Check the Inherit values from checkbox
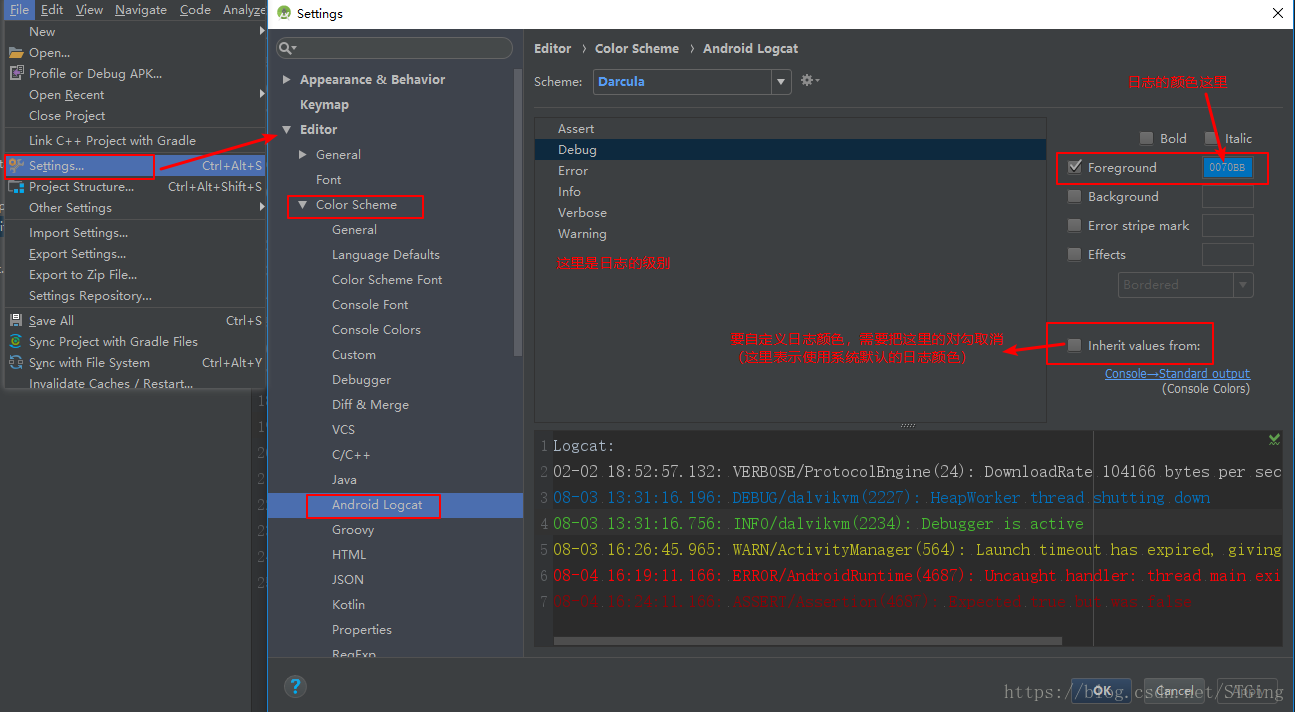1295x712 pixels. (1075, 346)
